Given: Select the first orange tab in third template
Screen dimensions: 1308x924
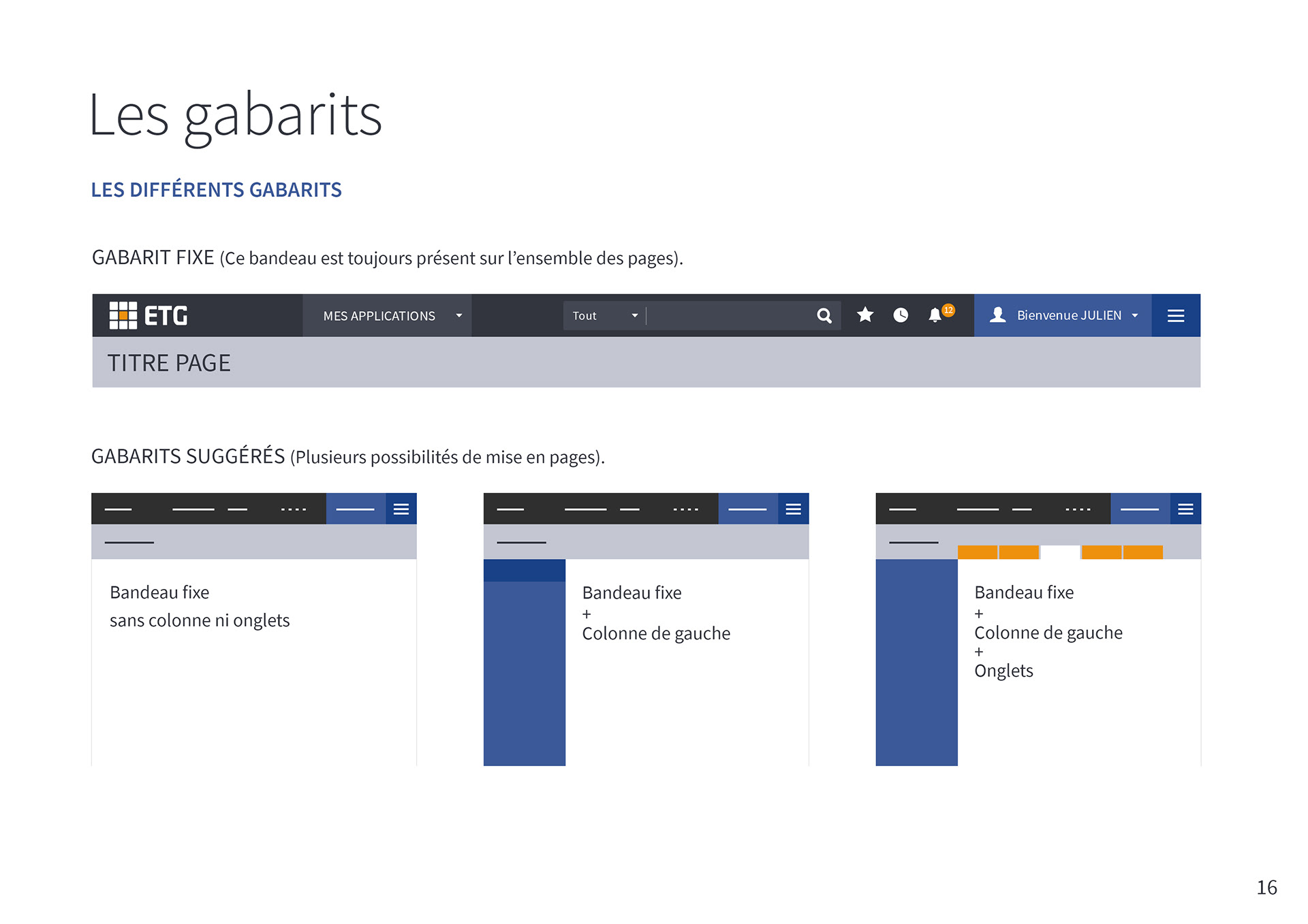Looking at the screenshot, I should coord(977,552).
